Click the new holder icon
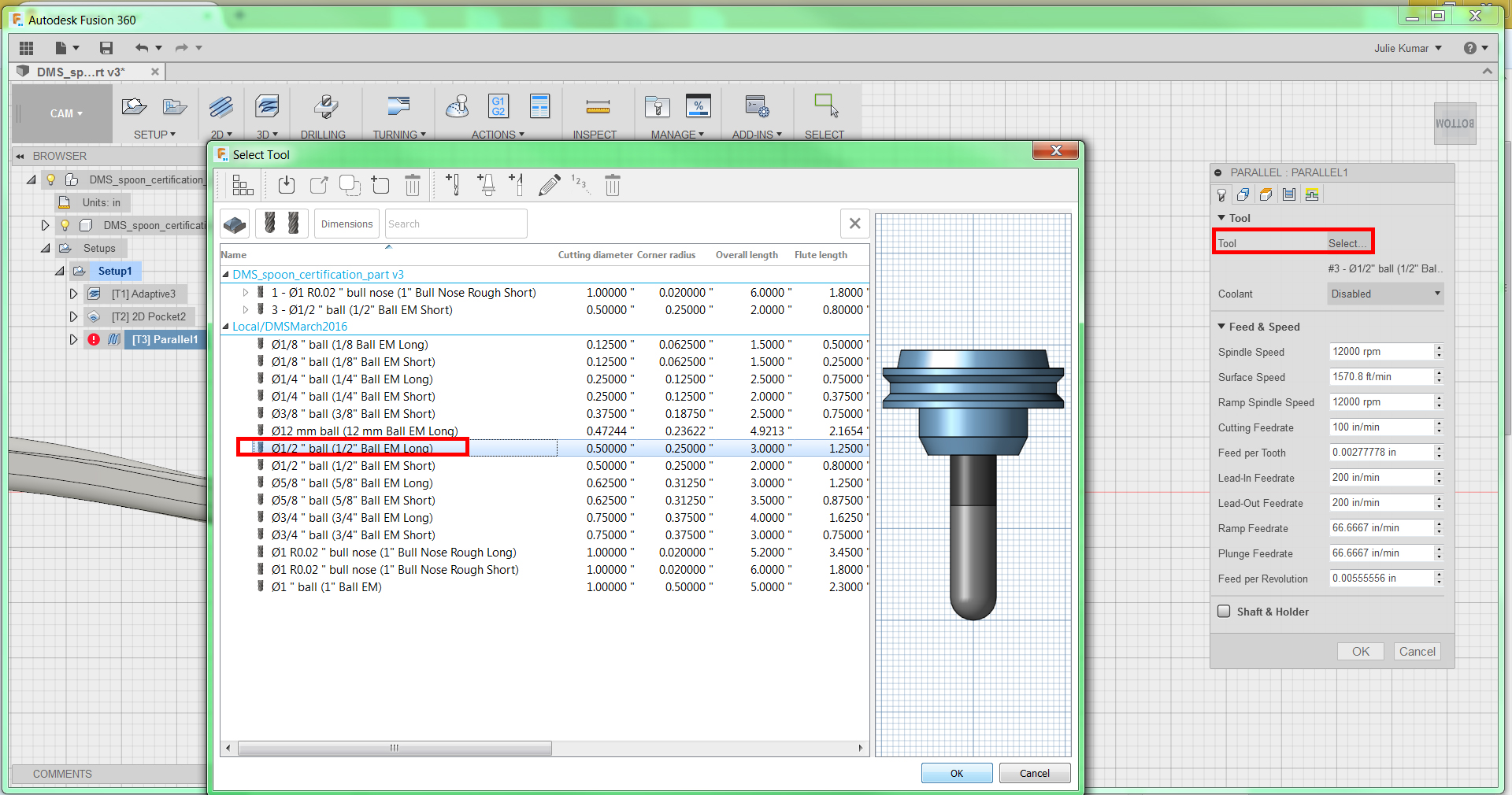The height and width of the screenshot is (795, 1512). 486,184
